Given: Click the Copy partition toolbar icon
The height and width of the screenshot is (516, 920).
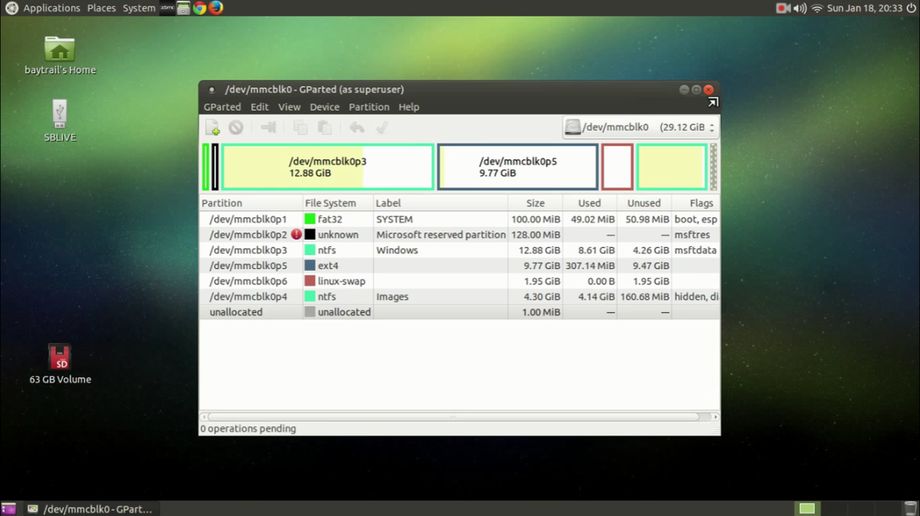Looking at the screenshot, I should 300,128.
